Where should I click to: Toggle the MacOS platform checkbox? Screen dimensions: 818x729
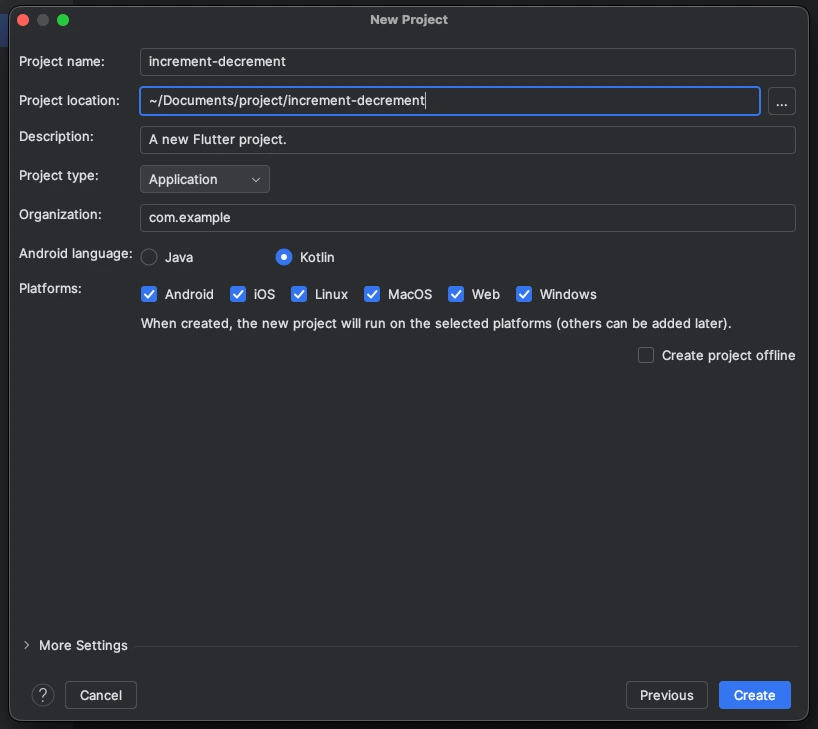pyautogui.click(x=371, y=294)
